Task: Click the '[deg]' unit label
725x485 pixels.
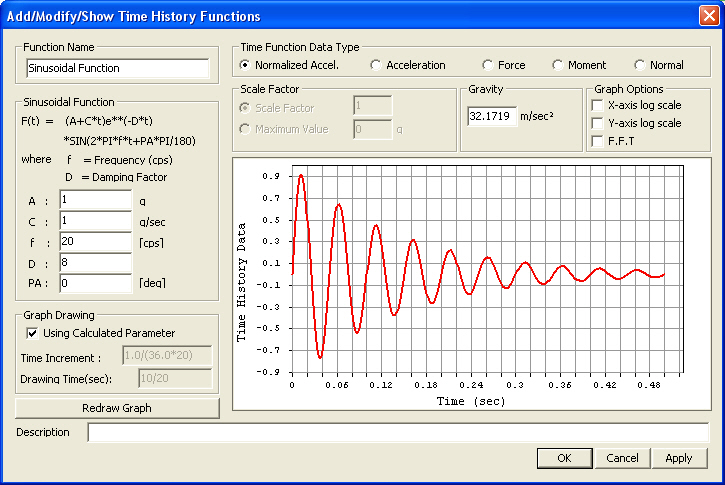Action: 152,283
